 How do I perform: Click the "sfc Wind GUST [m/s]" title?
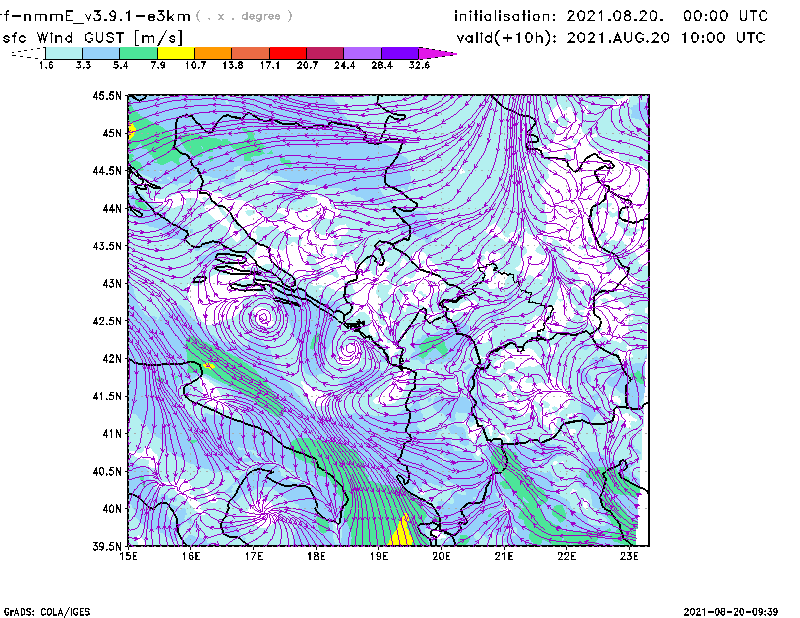tap(92, 38)
